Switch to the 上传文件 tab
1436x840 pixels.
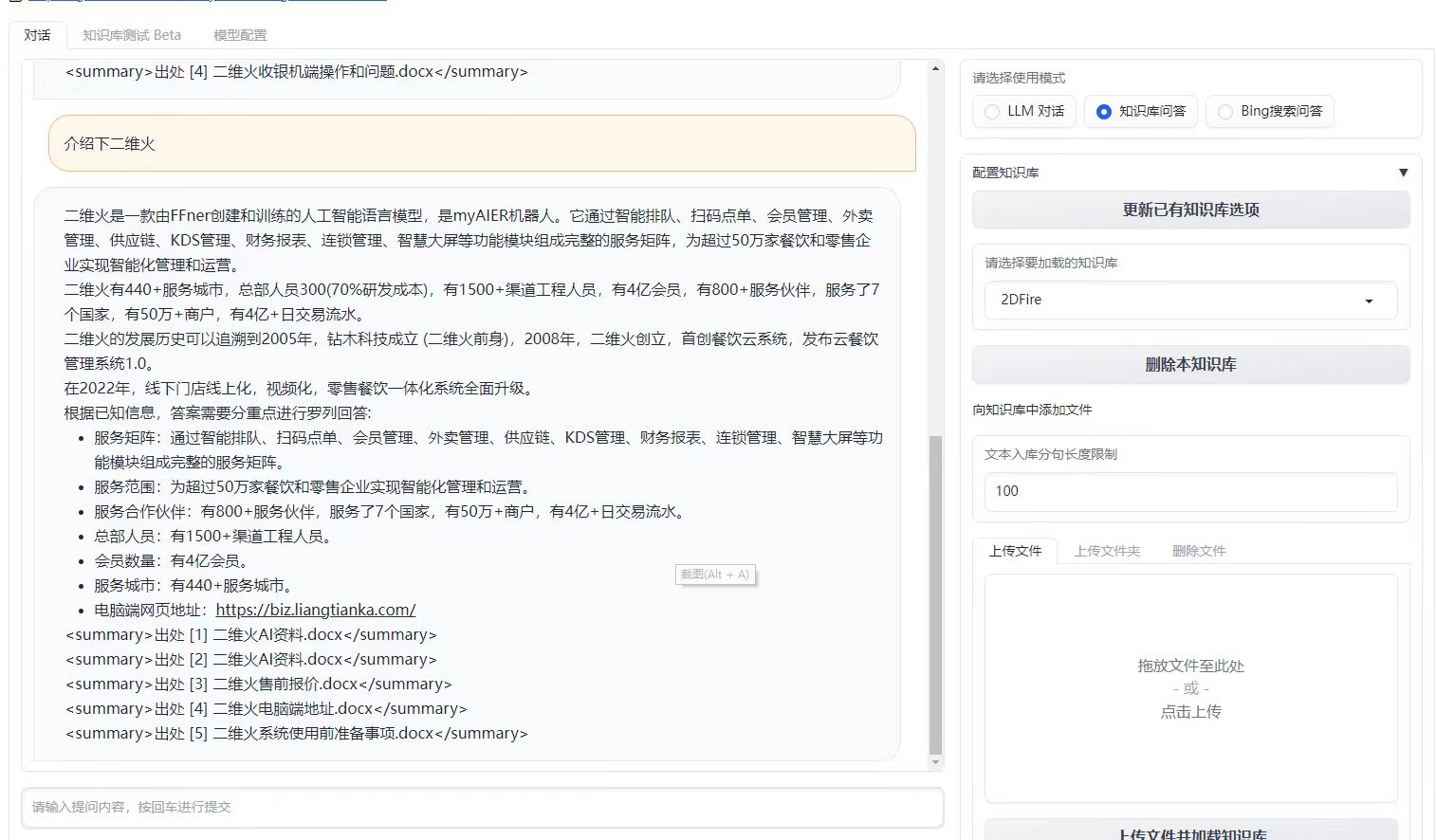click(x=1015, y=551)
